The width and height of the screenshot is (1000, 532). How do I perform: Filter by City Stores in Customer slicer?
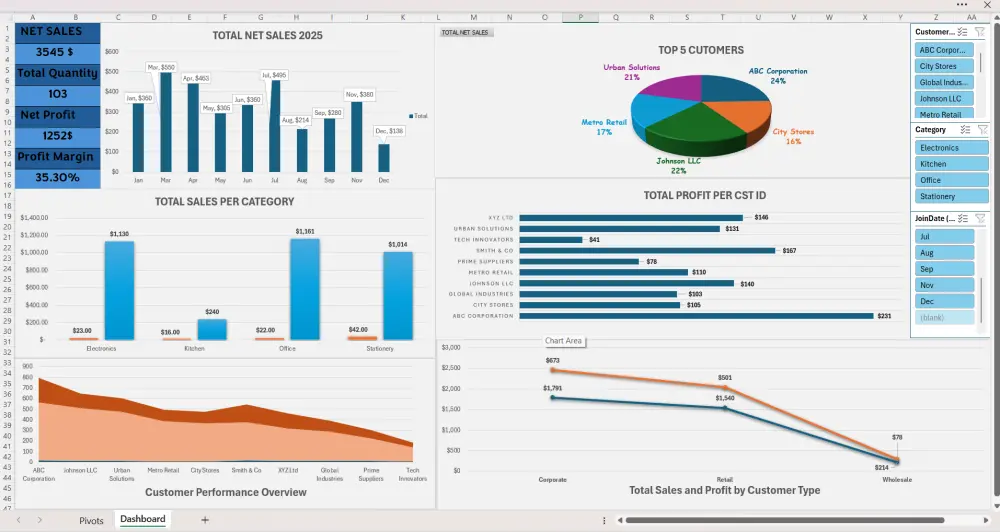943,66
